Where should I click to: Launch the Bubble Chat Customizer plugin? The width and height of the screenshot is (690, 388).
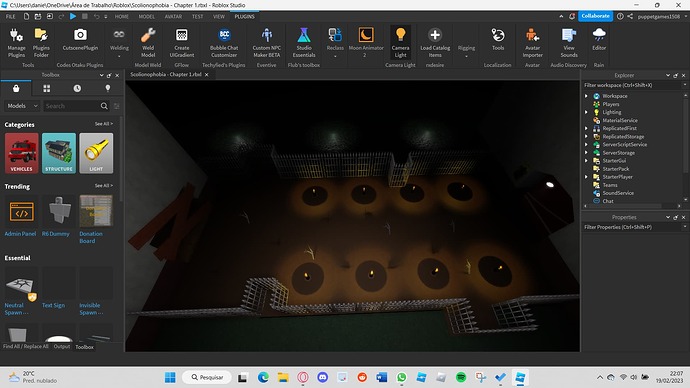224,43
